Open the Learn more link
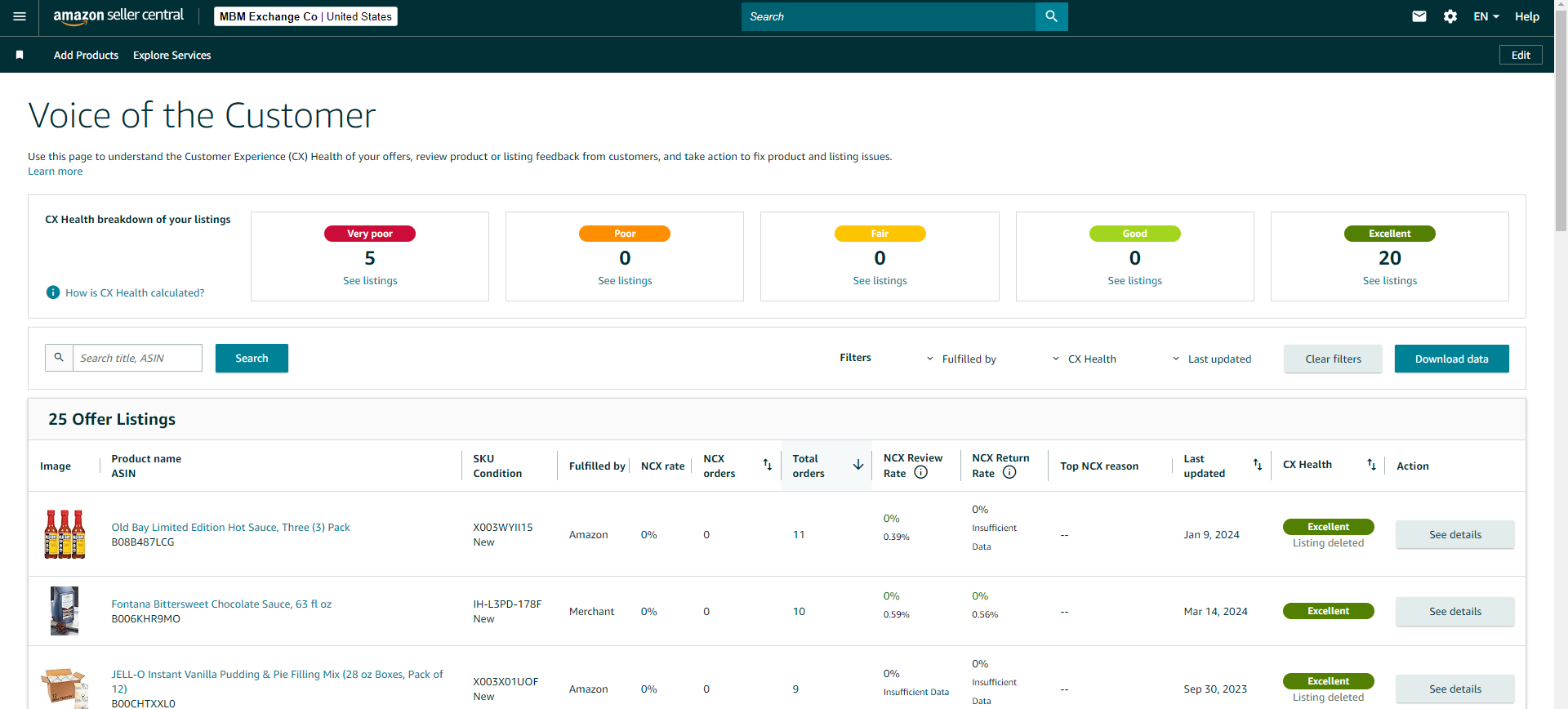This screenshot has height=709, width=1568. (55, 171)
